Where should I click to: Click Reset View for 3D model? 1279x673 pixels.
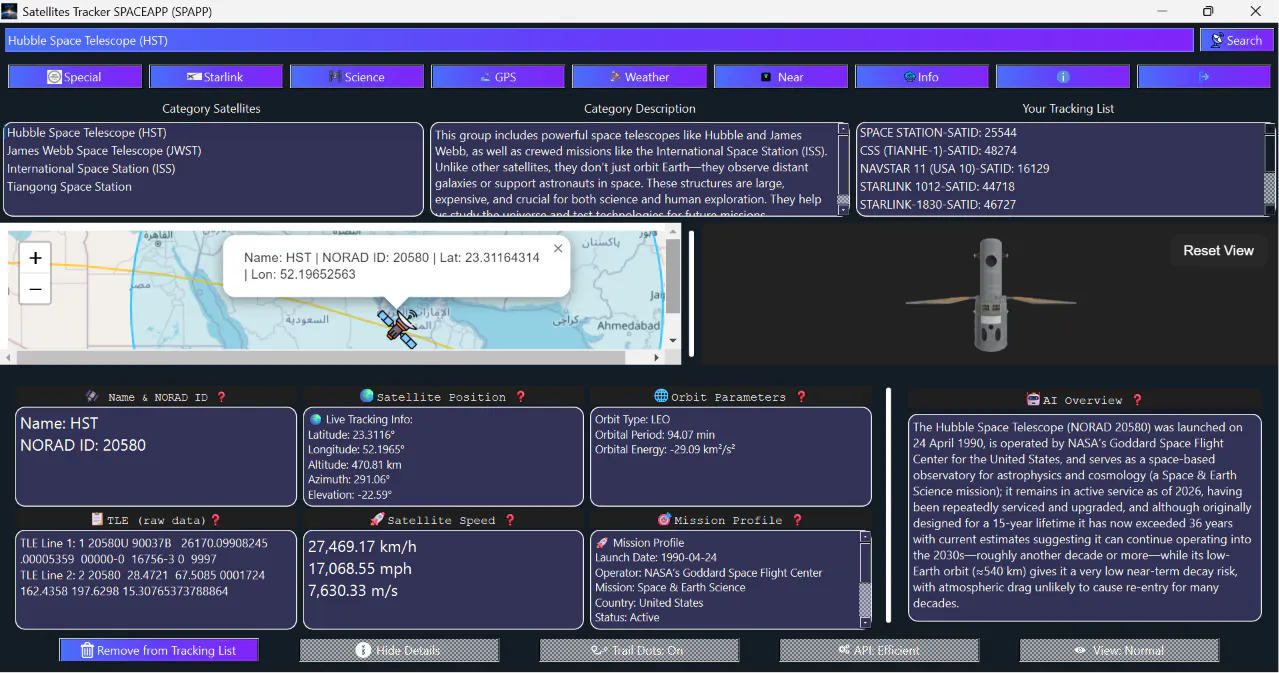point(1218,250)
